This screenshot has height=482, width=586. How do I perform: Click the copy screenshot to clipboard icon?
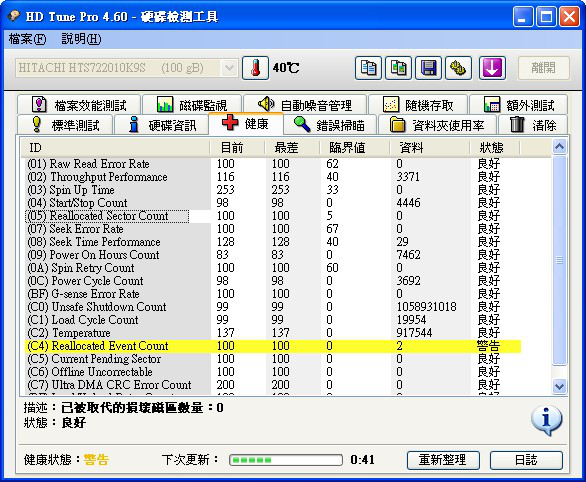coord(398,68)
